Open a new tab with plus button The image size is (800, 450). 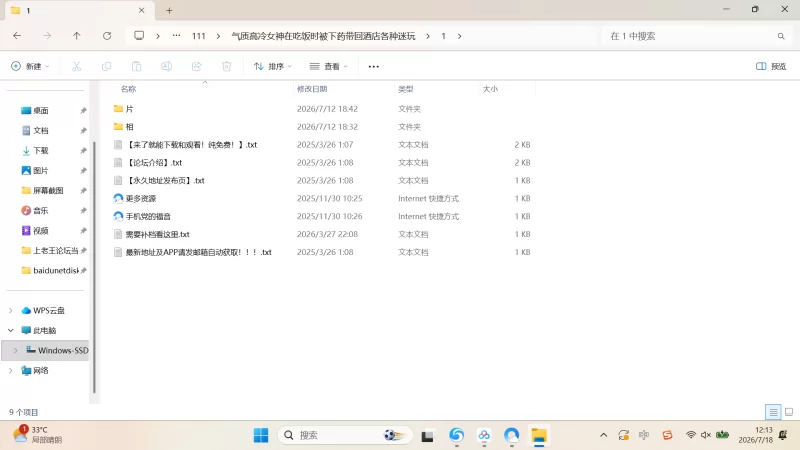point(169,10)
